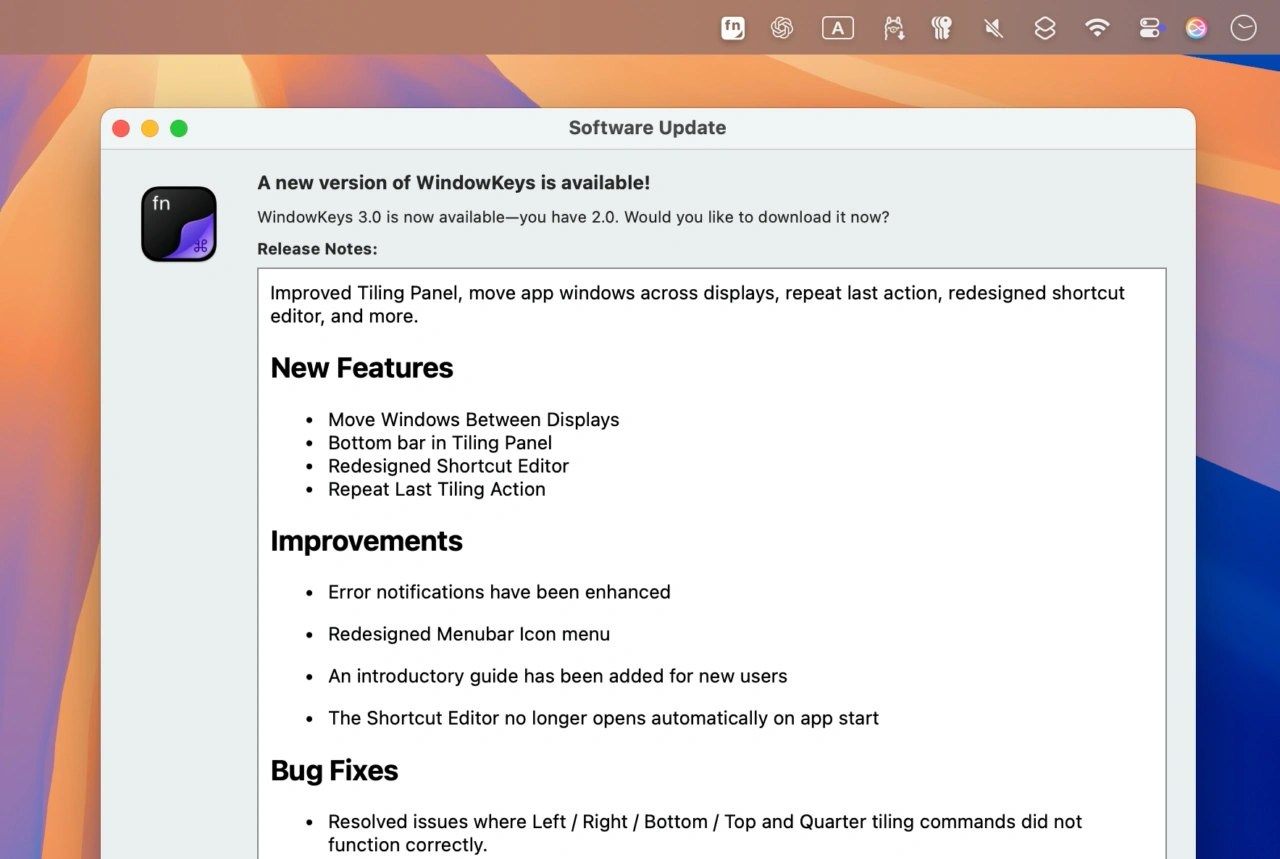
Task: Launch Siri from the menu bar
Action: [x=1196, y=28]
